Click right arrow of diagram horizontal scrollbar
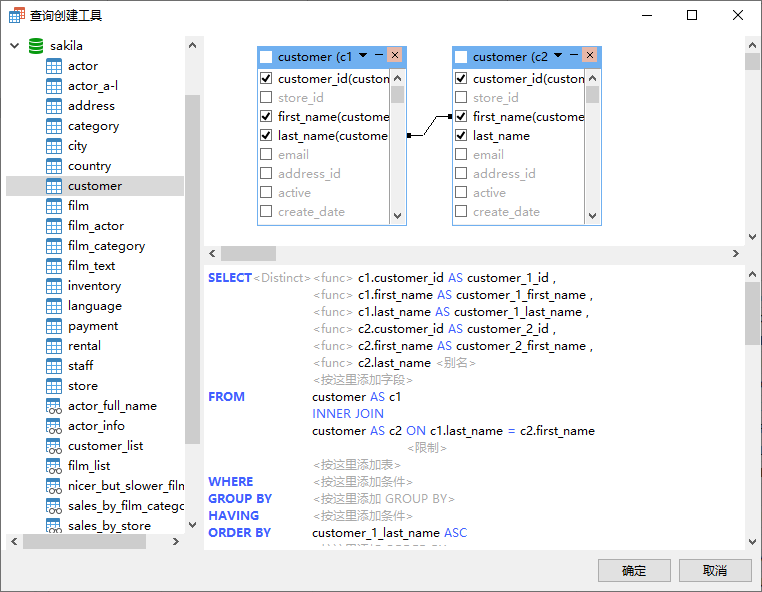The height and width of the screenshot is (592, 762). (x=736, y=253)
